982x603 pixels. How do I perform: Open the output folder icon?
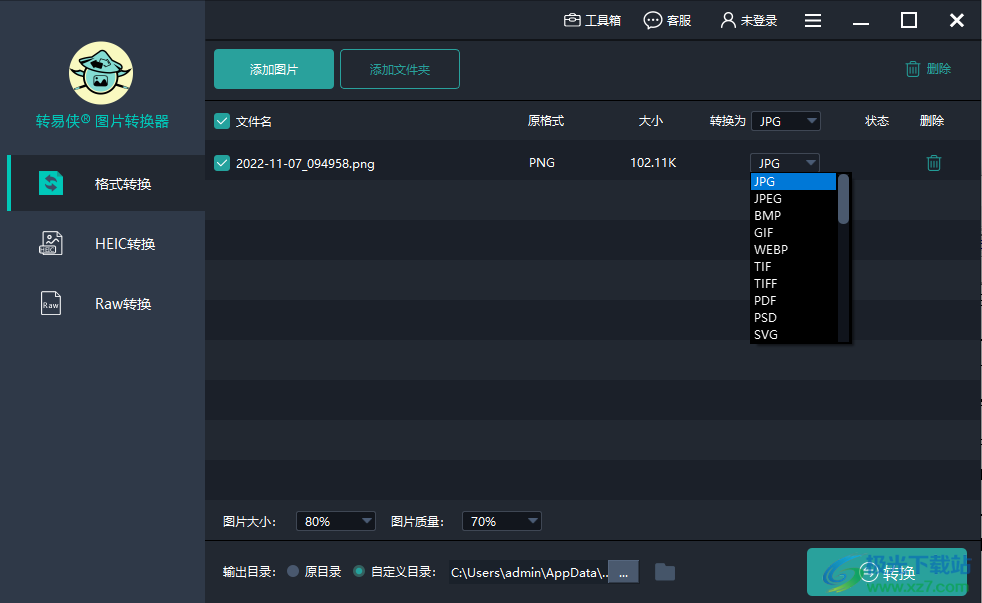point(665,571)
